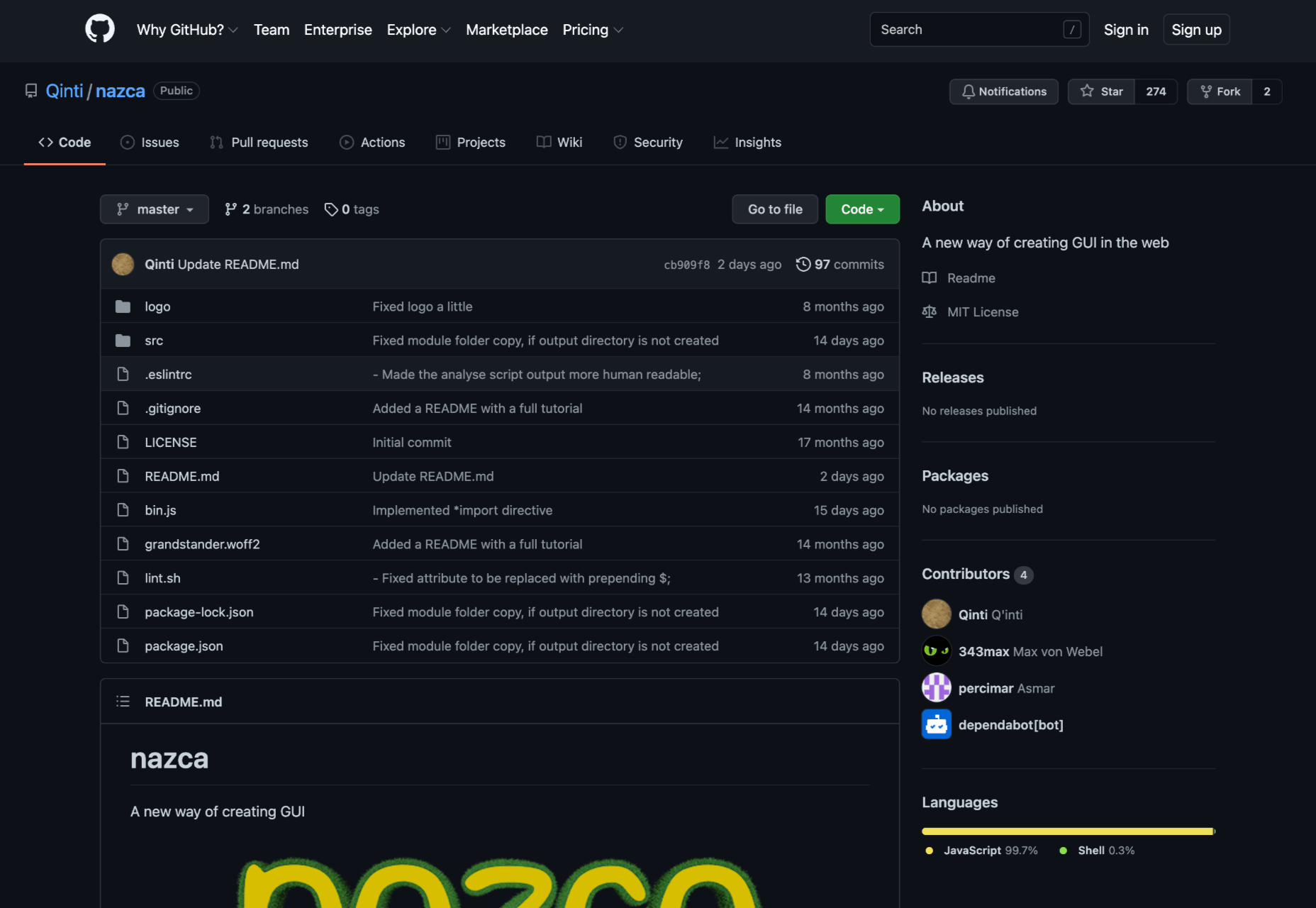Viewport: 1316px width, 908px height.
Task: Open percimar contributor avatar
Action: pos(937,688)
